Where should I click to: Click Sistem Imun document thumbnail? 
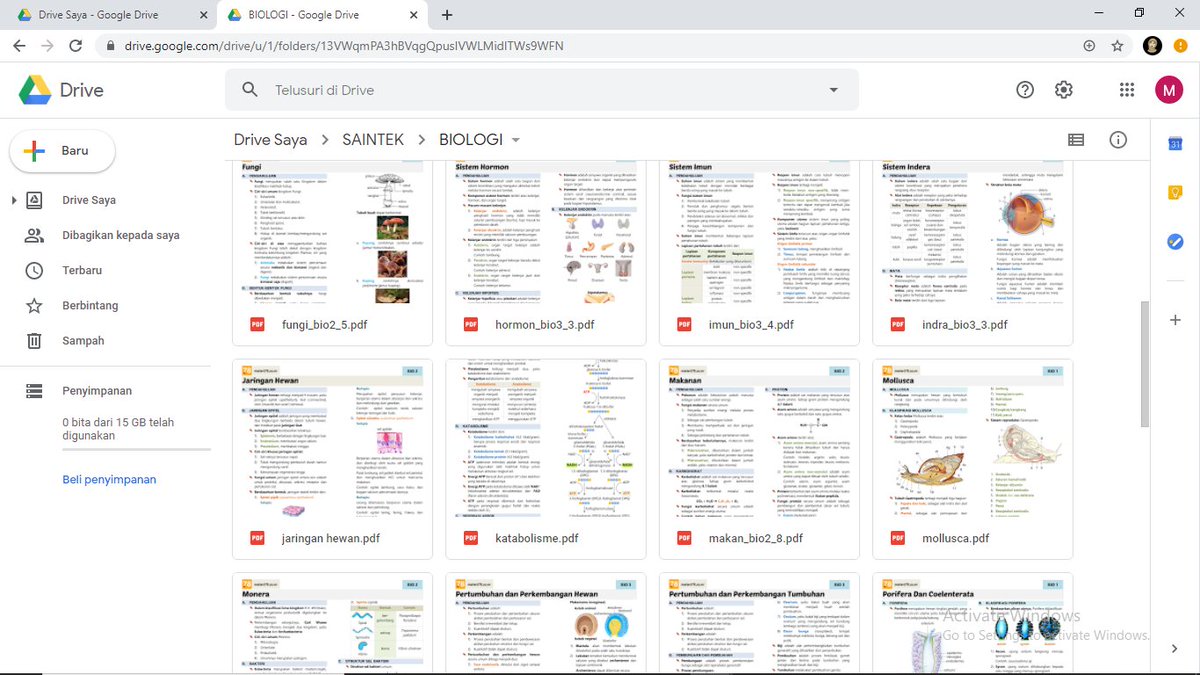coord(759,232)
